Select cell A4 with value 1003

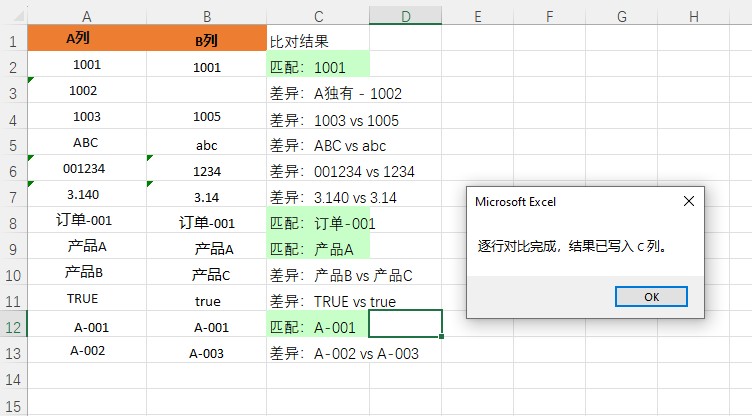pos(87,116)
